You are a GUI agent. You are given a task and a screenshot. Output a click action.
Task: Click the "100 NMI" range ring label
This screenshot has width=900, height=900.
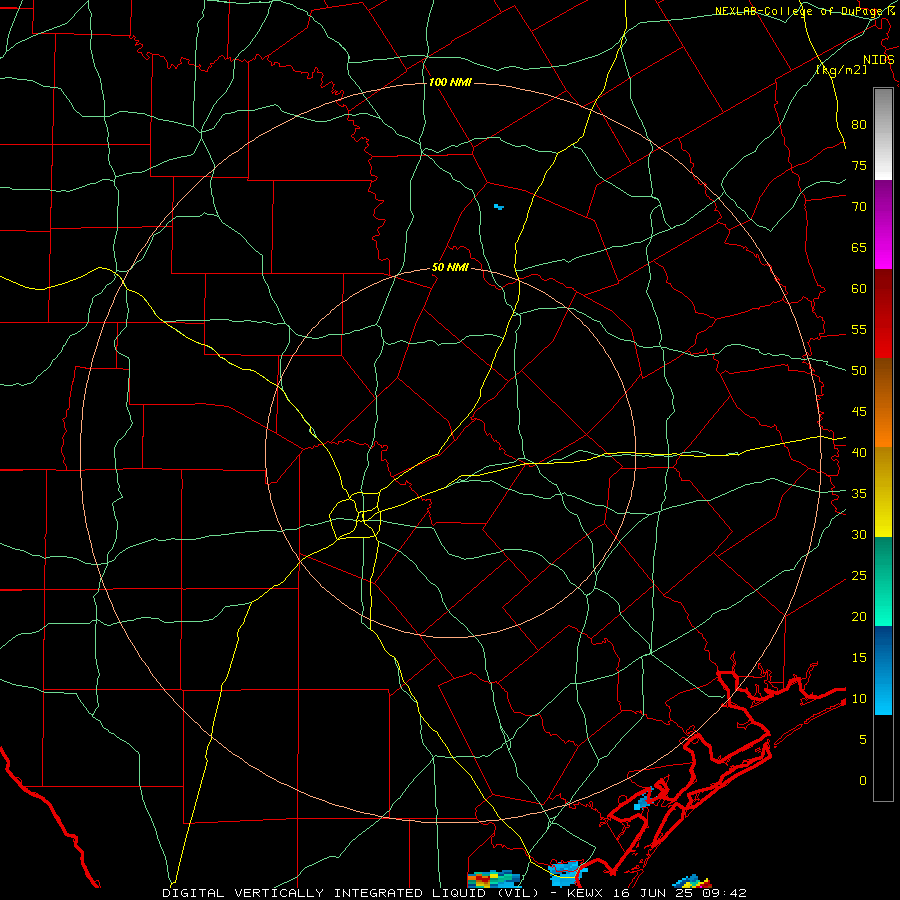pyautogui.click(x=450, y=83)
